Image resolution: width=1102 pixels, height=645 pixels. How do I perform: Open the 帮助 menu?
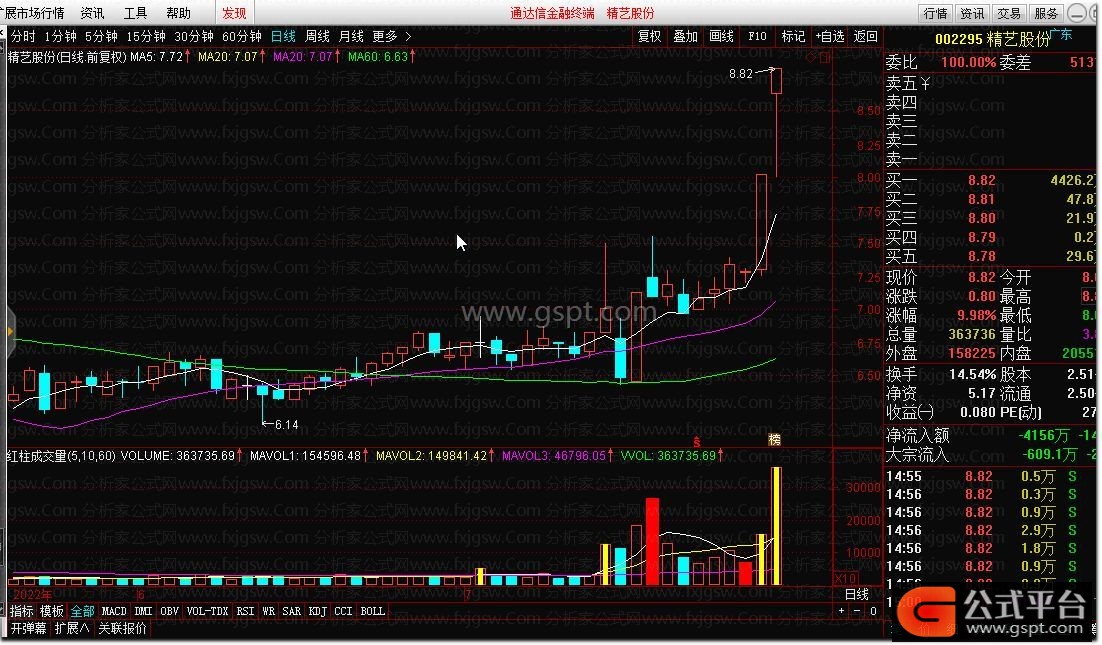click(179, 13)
